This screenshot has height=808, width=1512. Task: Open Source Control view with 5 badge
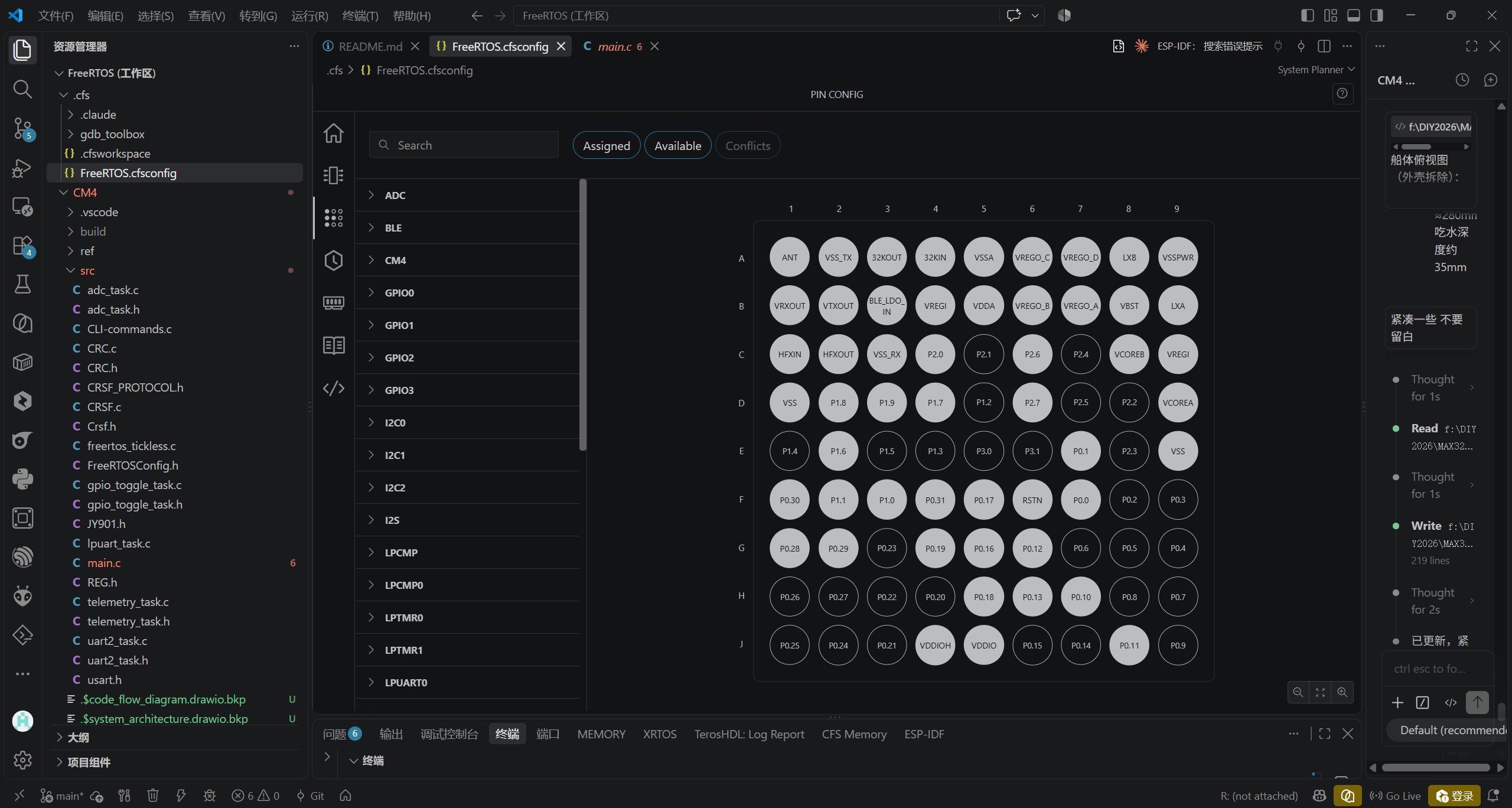pyautogui.click(x=22, y=128)
